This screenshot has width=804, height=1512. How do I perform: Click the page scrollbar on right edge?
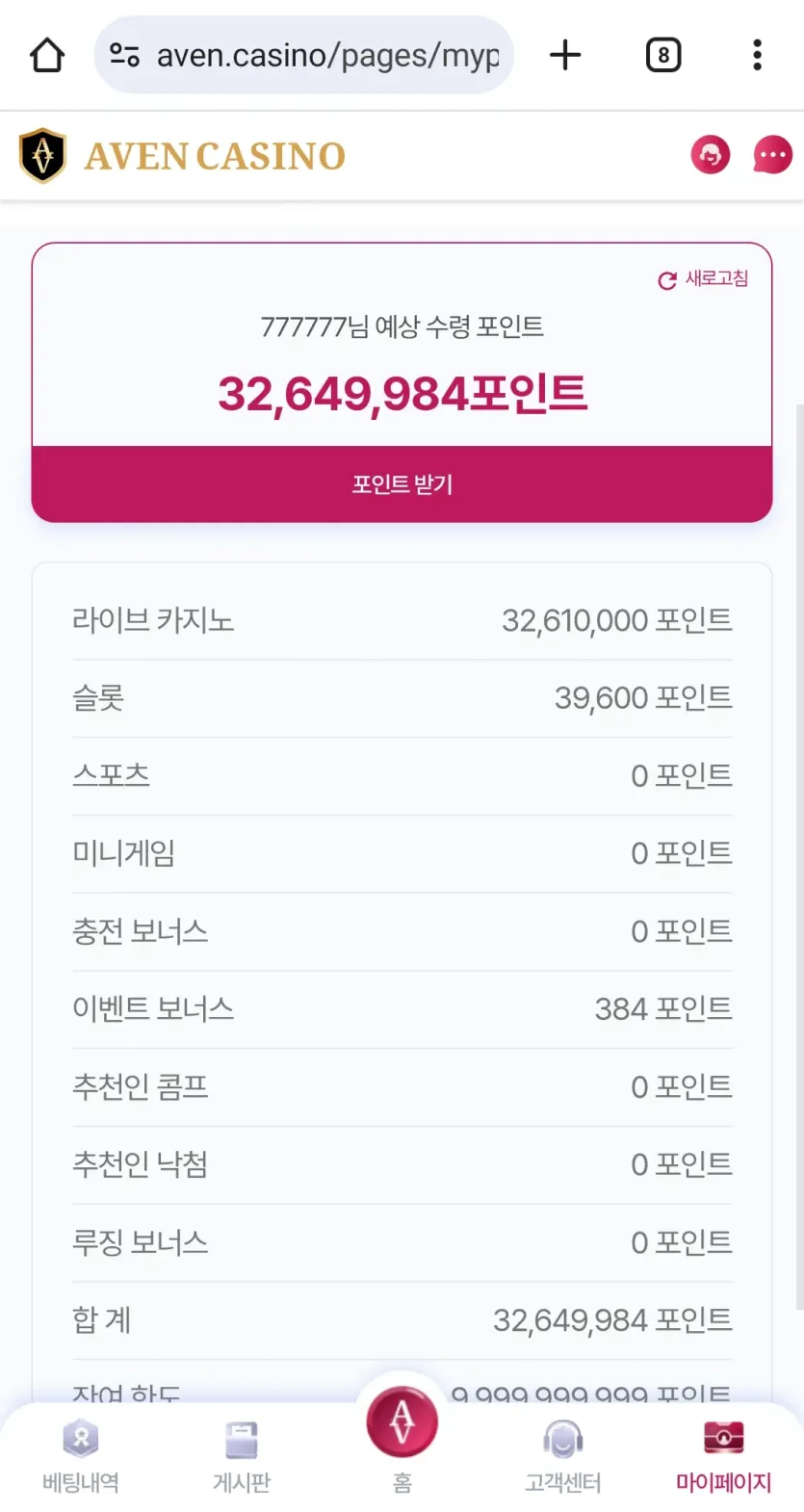click(x=799, y=857)
